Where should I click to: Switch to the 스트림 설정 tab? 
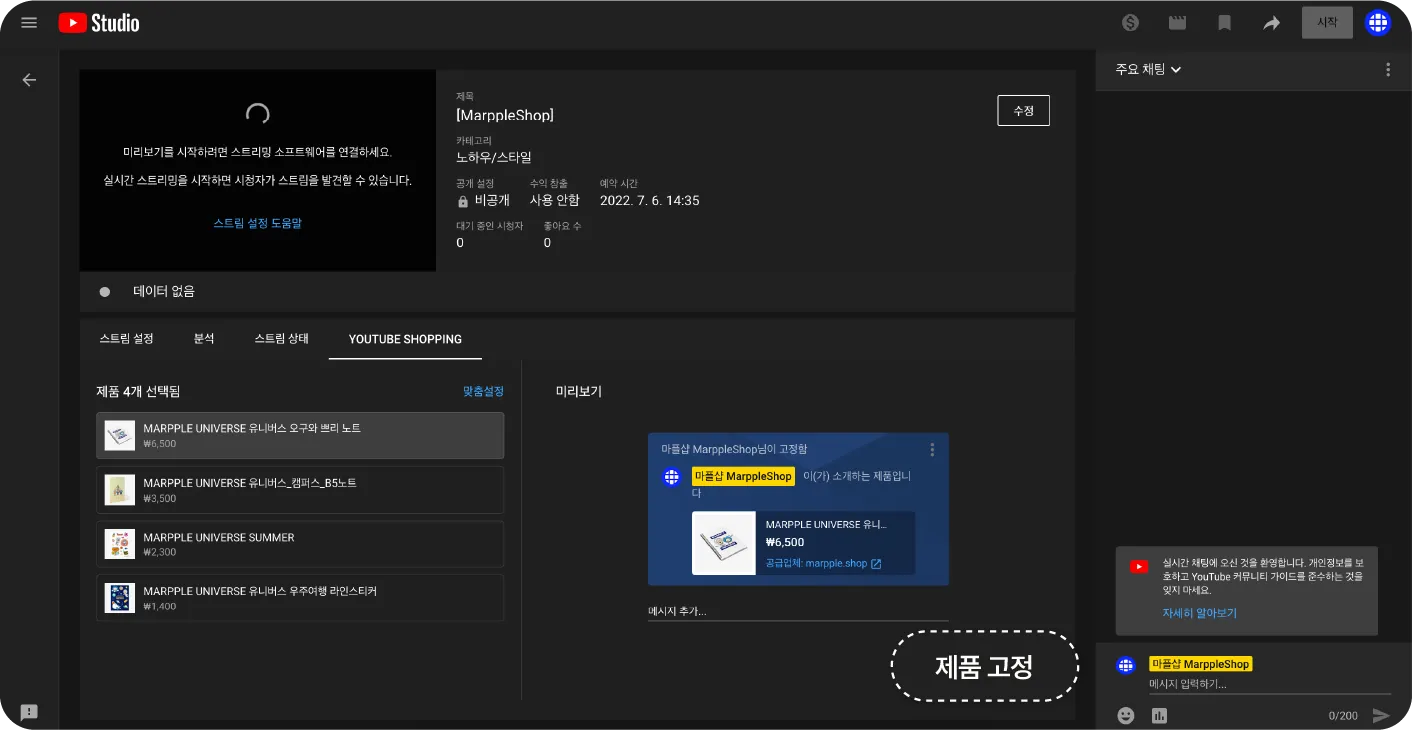(127, 339)
